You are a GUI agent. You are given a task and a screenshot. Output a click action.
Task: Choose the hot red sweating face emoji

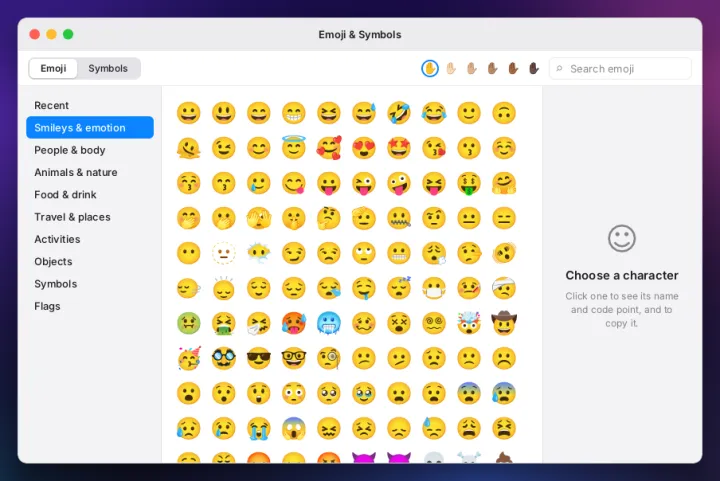click(x=293, y=324)
